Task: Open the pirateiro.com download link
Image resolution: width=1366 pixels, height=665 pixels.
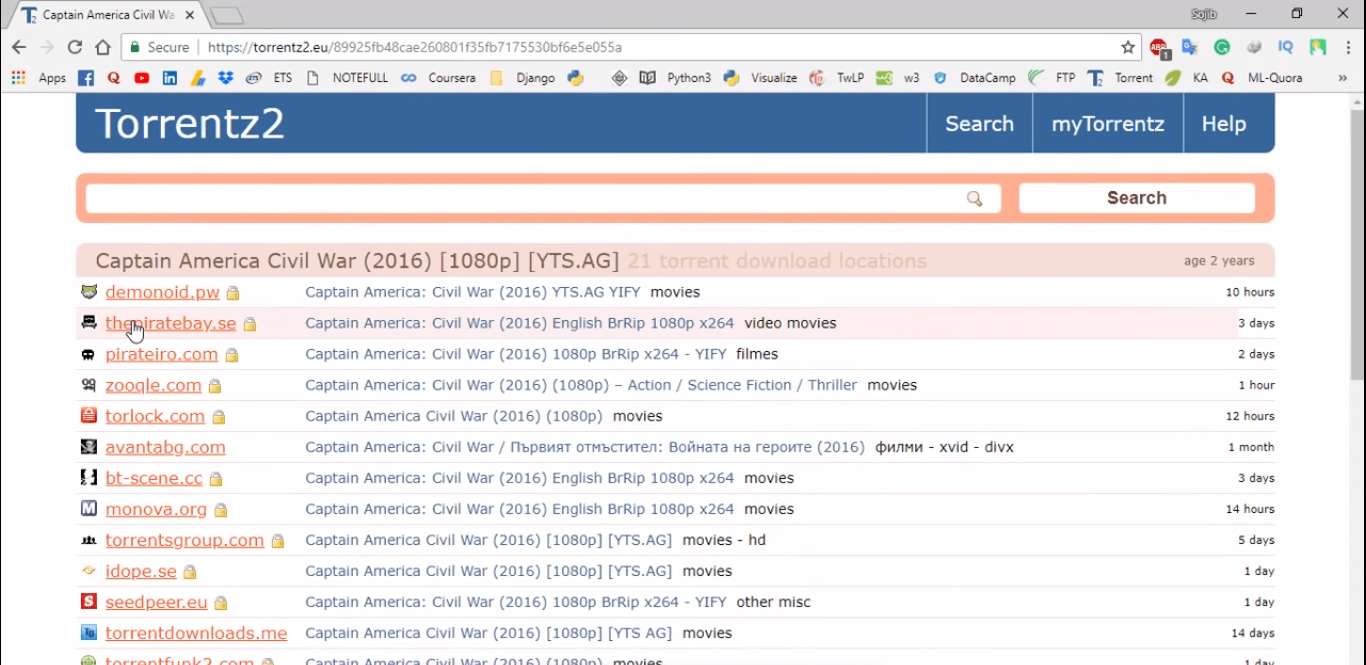Action: [161, 354]
